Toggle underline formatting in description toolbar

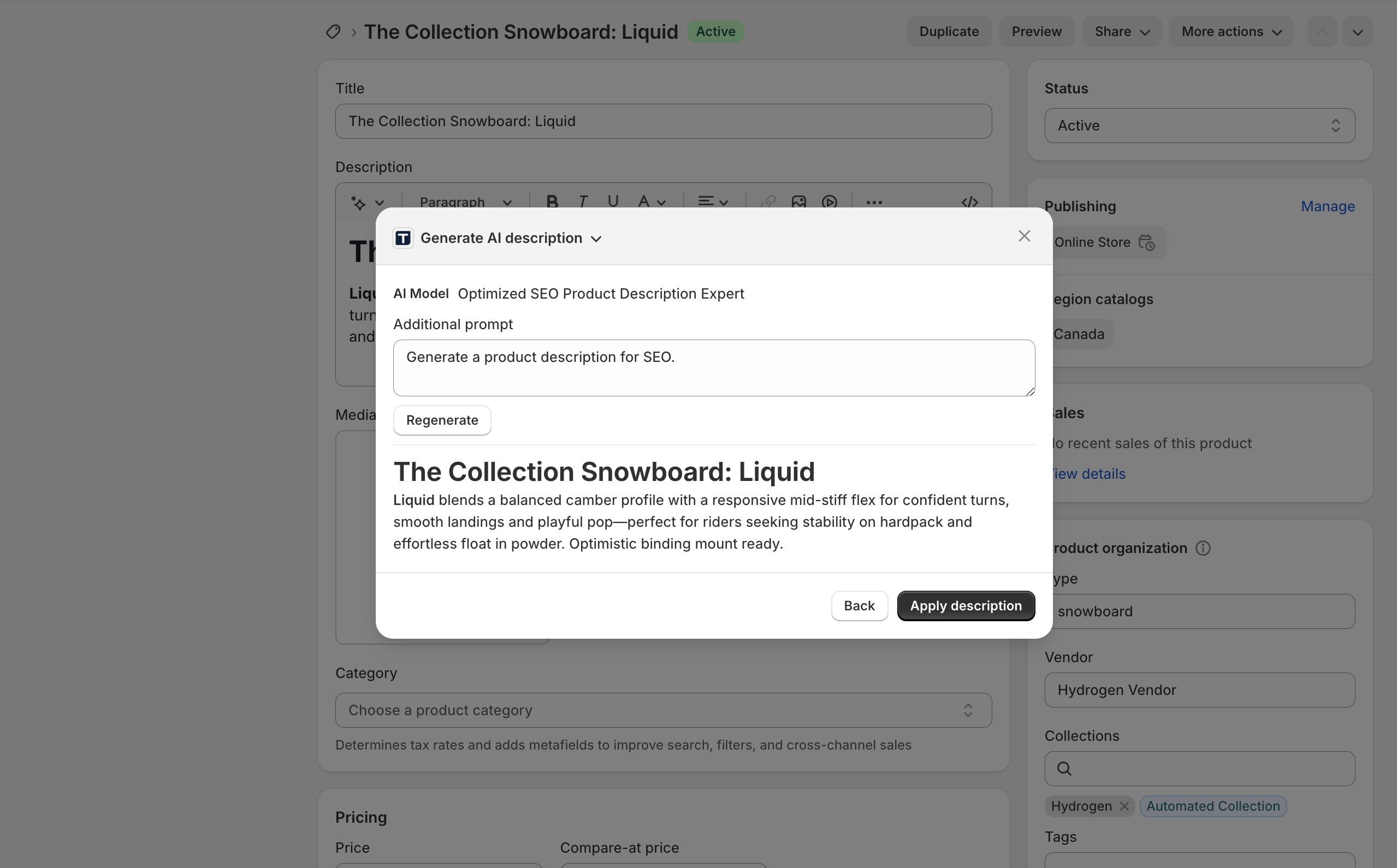click(613, 202)
